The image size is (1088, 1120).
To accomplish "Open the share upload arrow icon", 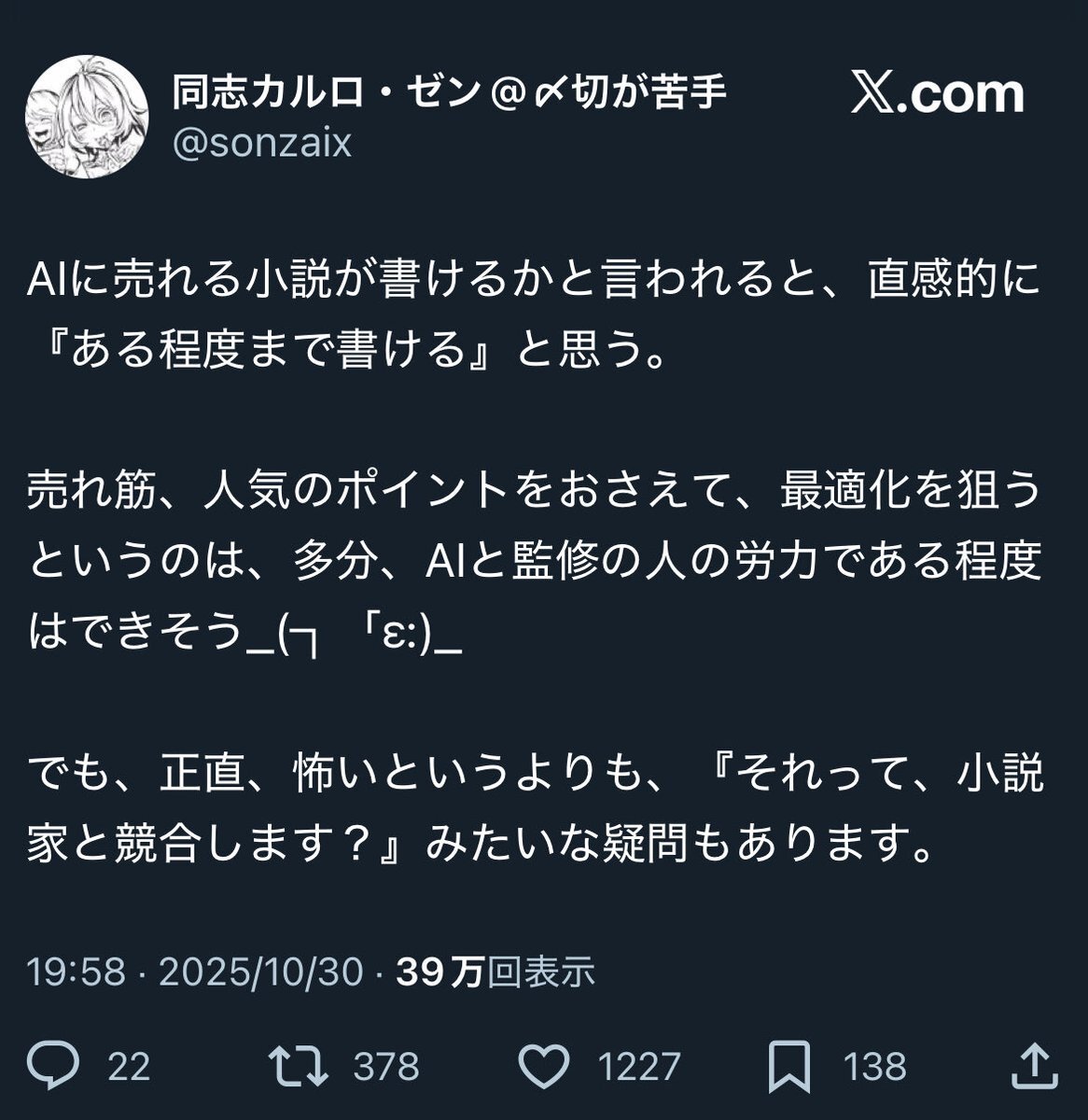I will tap(1034, 1064).
